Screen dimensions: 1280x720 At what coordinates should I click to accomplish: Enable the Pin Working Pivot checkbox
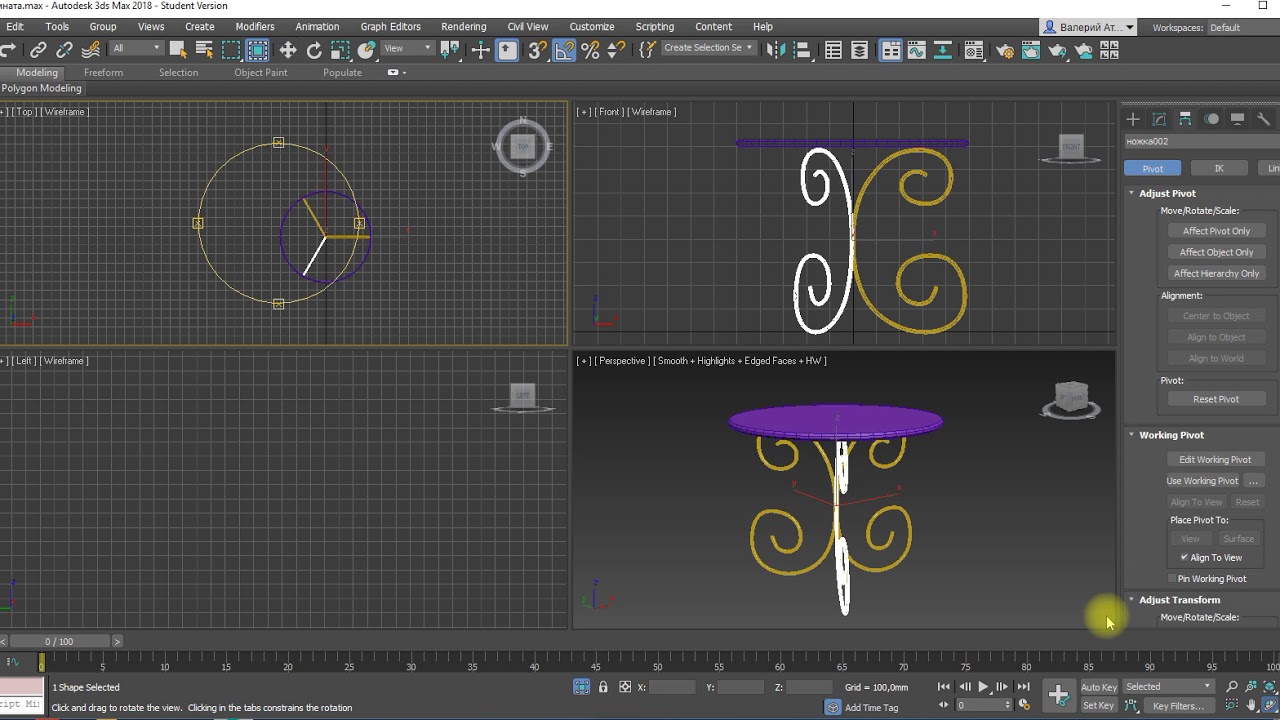[x=1172, y=579]
